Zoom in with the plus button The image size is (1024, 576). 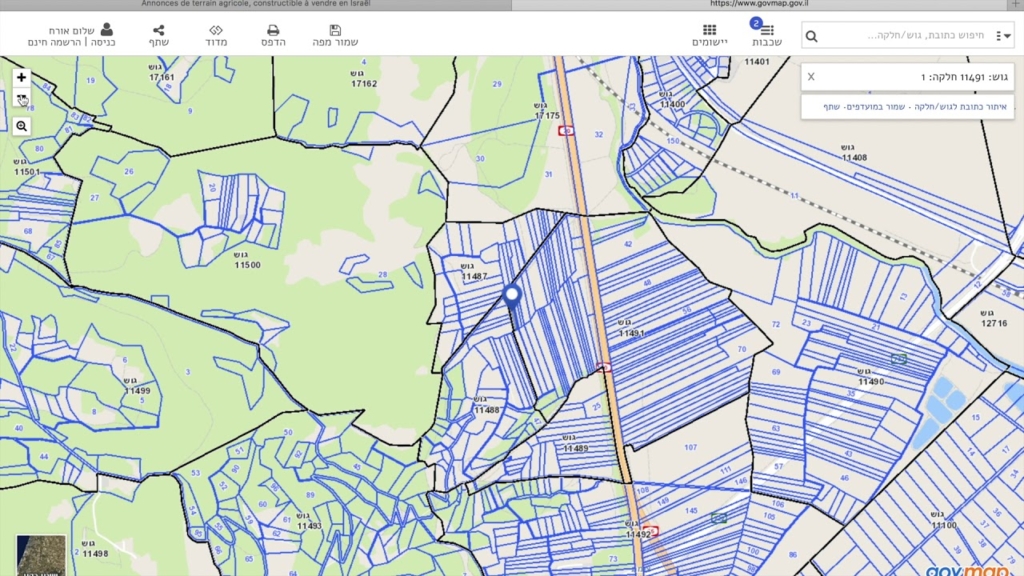[21, 78]
